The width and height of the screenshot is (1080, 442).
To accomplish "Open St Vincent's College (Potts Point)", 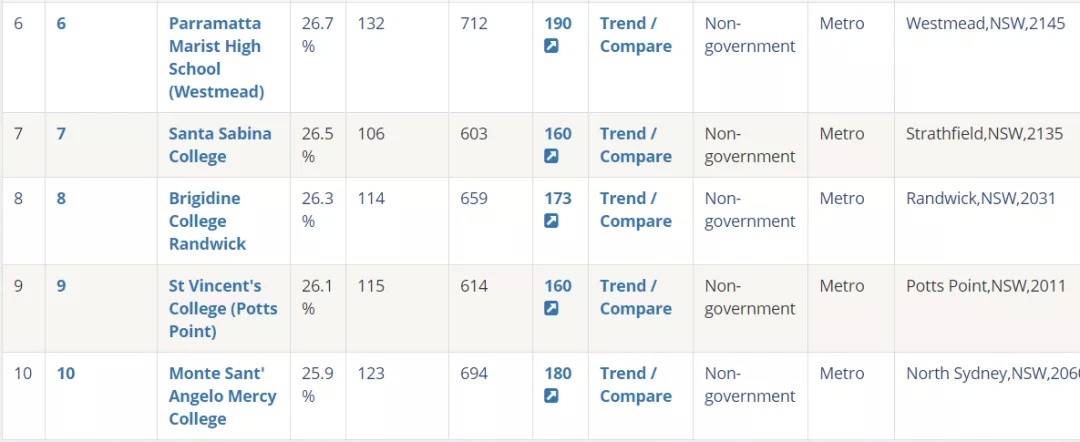I will pos(223,308).
